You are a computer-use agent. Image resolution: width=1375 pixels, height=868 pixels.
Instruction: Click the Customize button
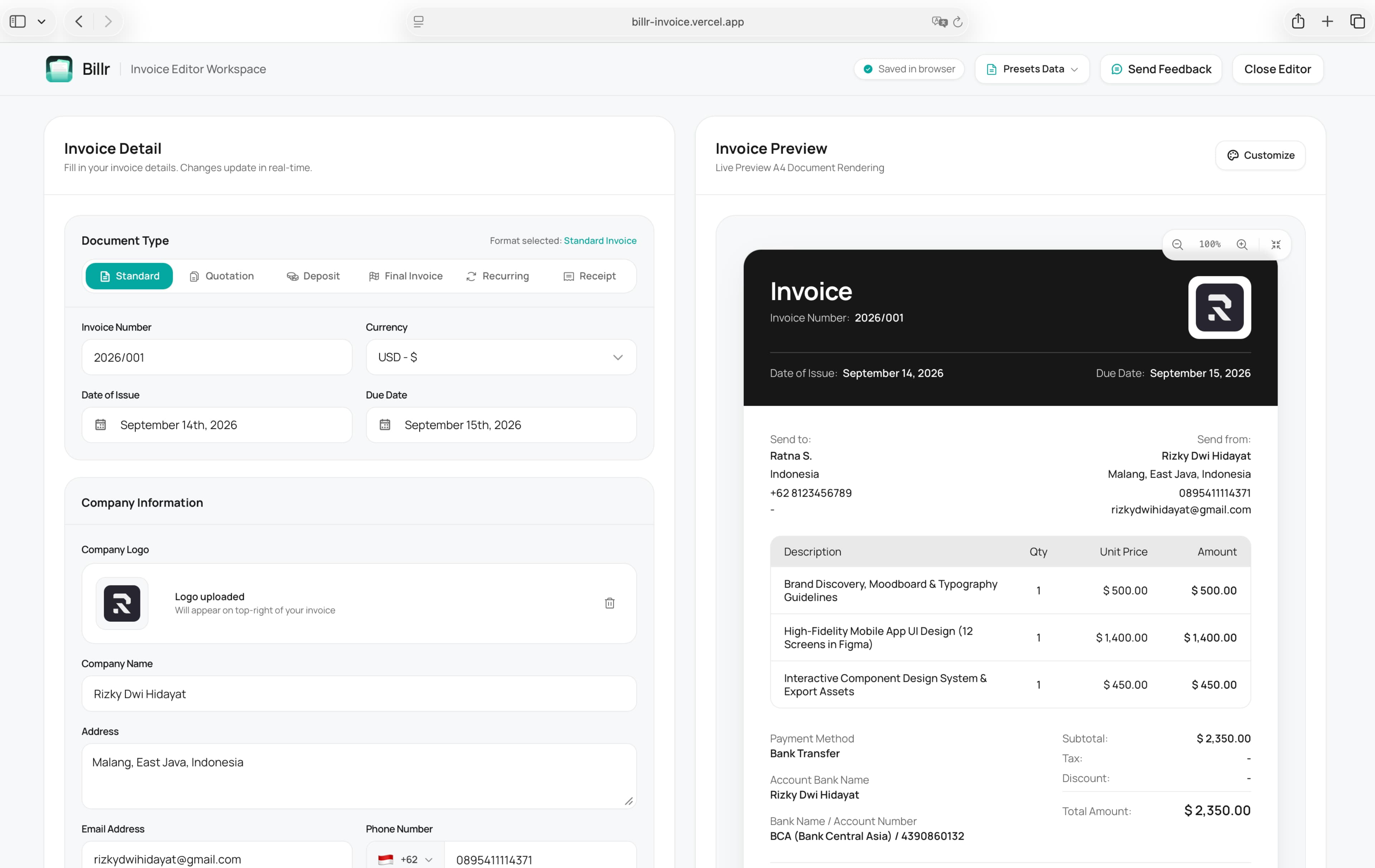tap(1260, 155)
